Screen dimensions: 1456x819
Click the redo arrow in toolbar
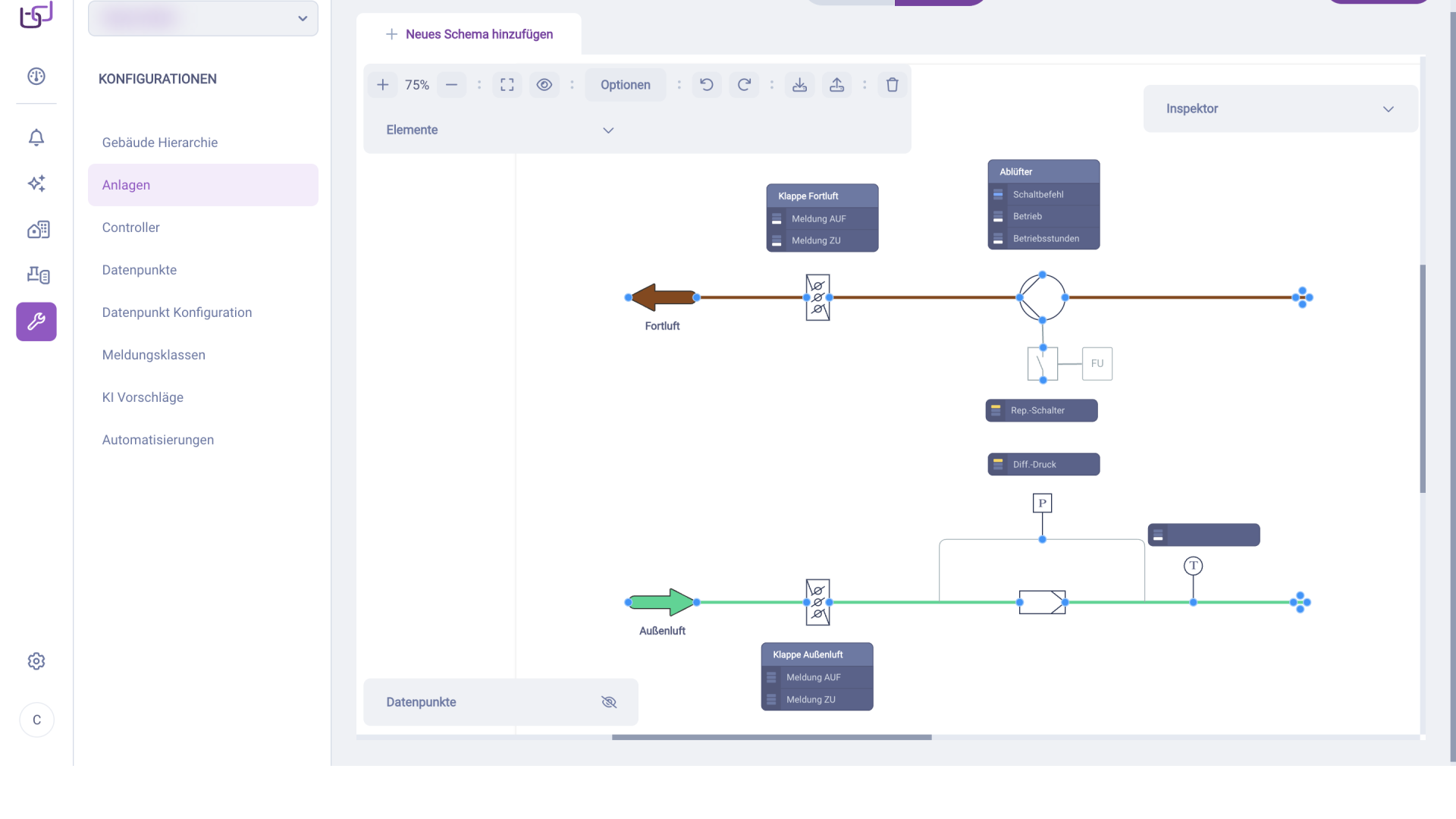point(744,85)
